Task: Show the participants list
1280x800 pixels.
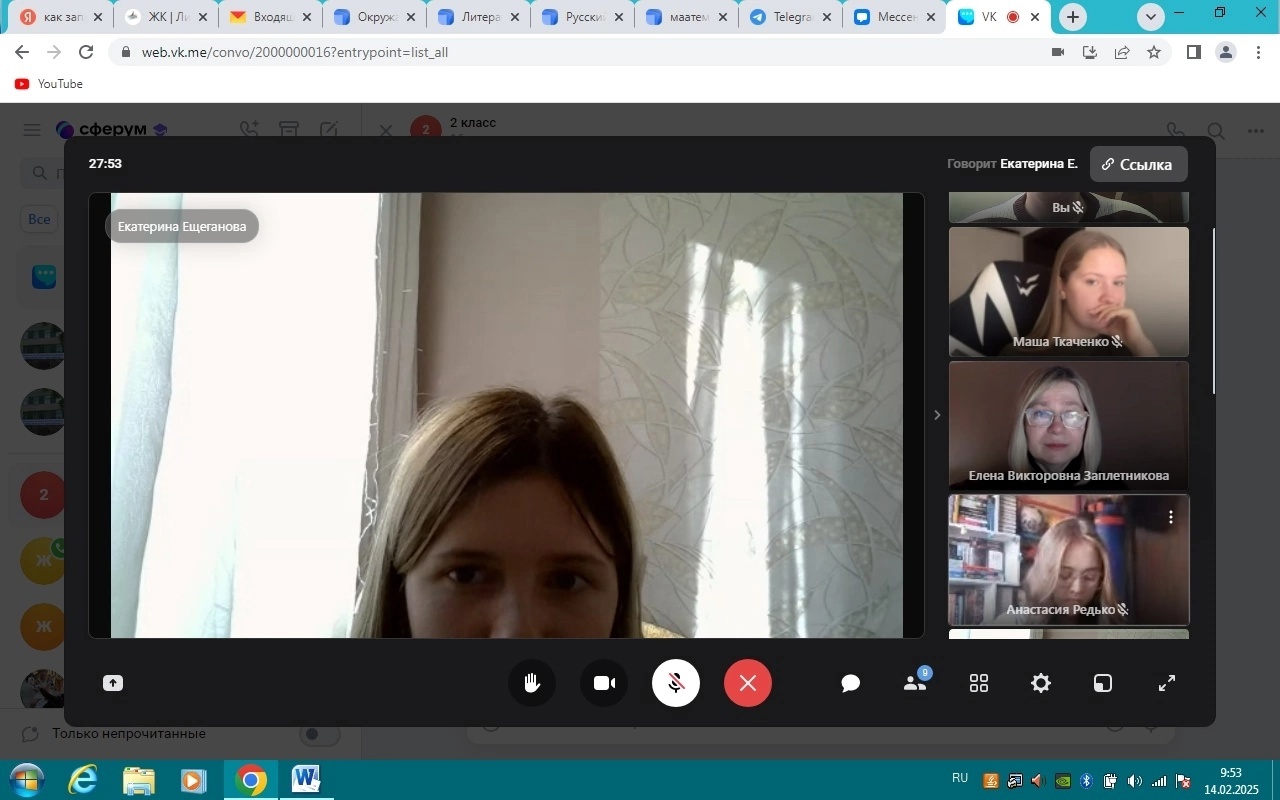Action: pos(915,683)
